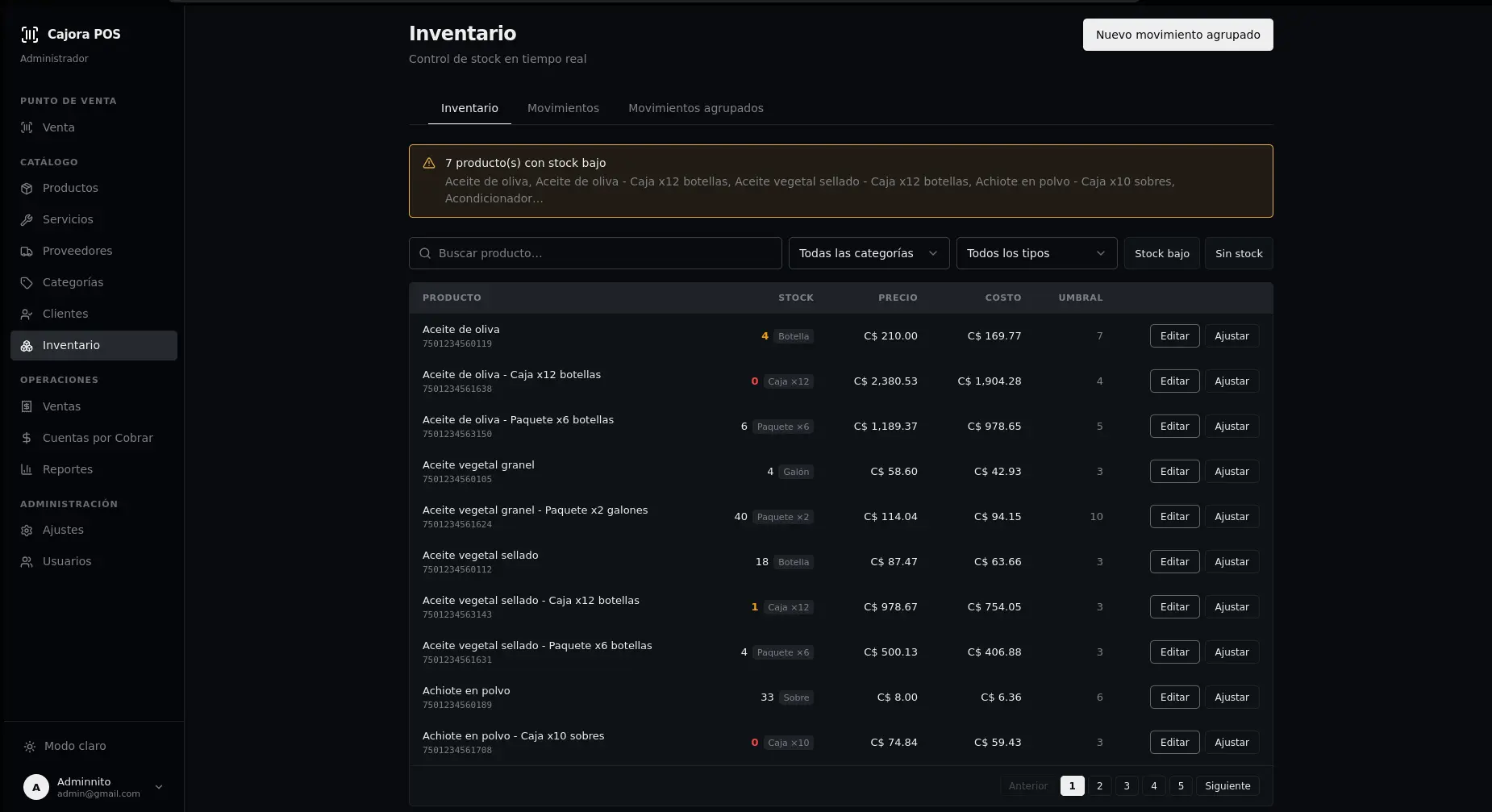
Task: Open Proveedores in the sidebar
Action: (94, 251)
